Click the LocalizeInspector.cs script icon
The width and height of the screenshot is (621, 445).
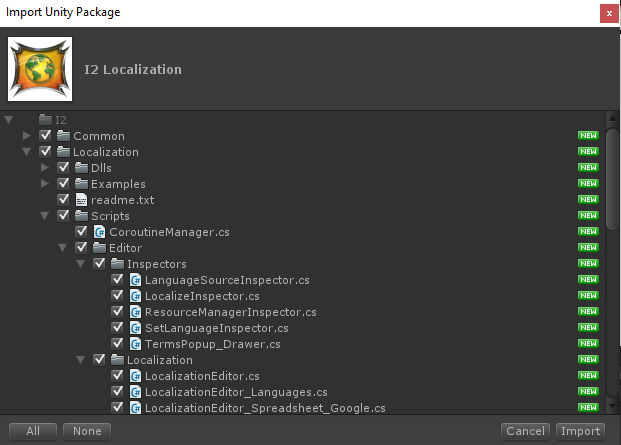[135, 296]
